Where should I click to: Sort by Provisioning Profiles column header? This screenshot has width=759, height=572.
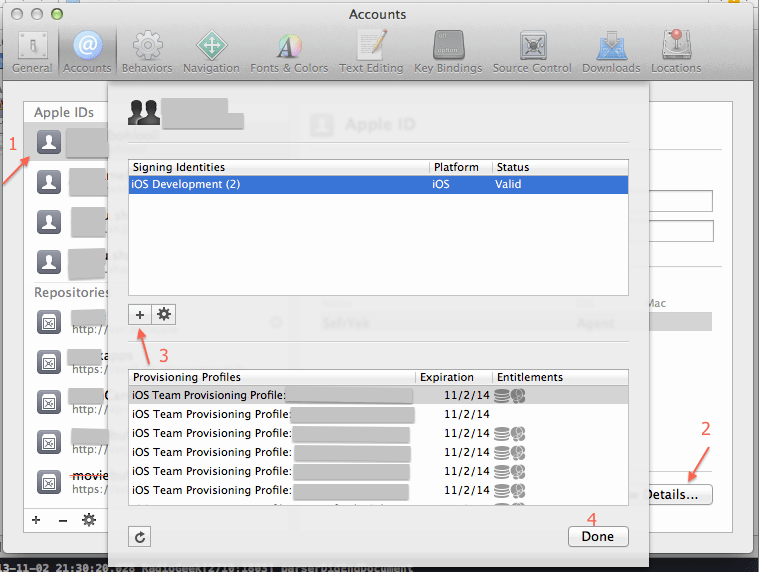[272, 377]
